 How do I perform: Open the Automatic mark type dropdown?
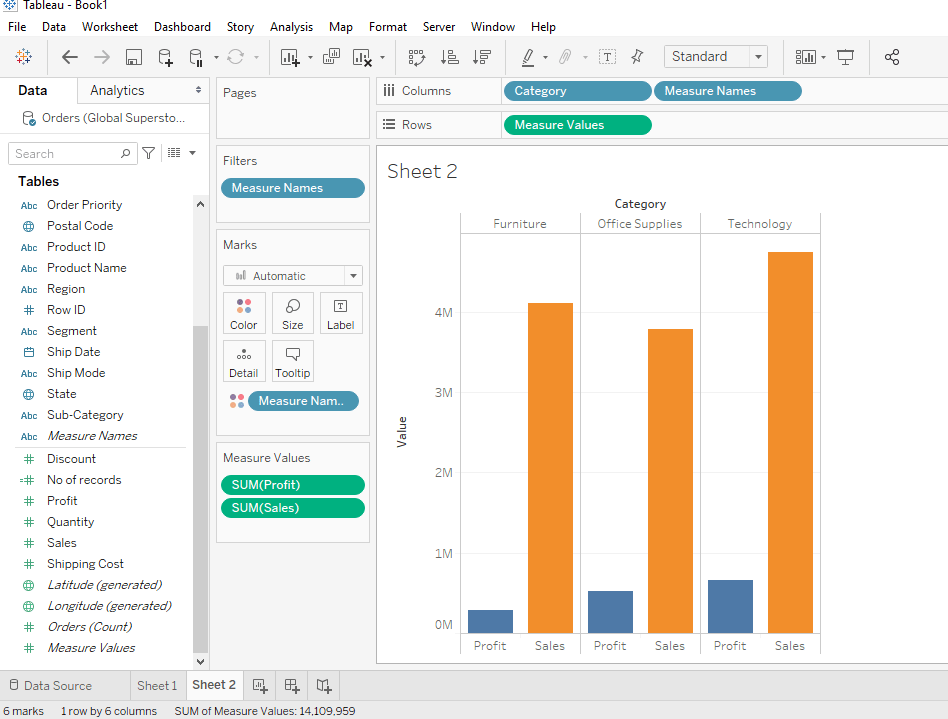coord(354,275)
